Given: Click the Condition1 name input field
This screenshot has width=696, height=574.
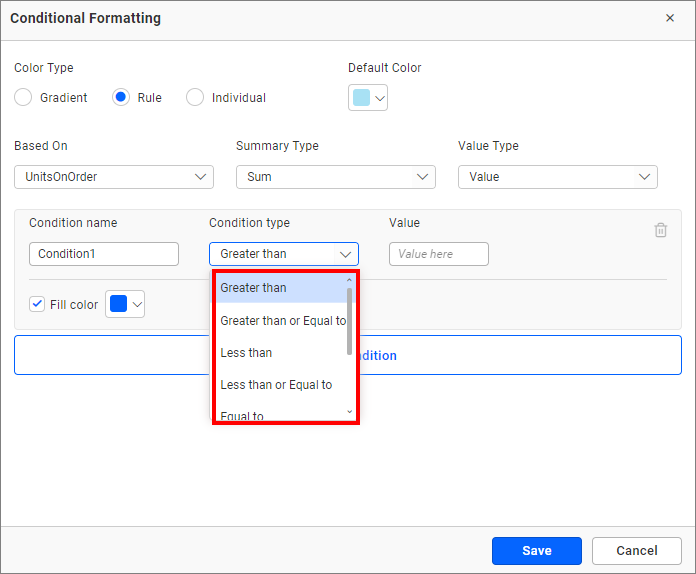Looking at the screenshot, I should (x=104, y=254).
